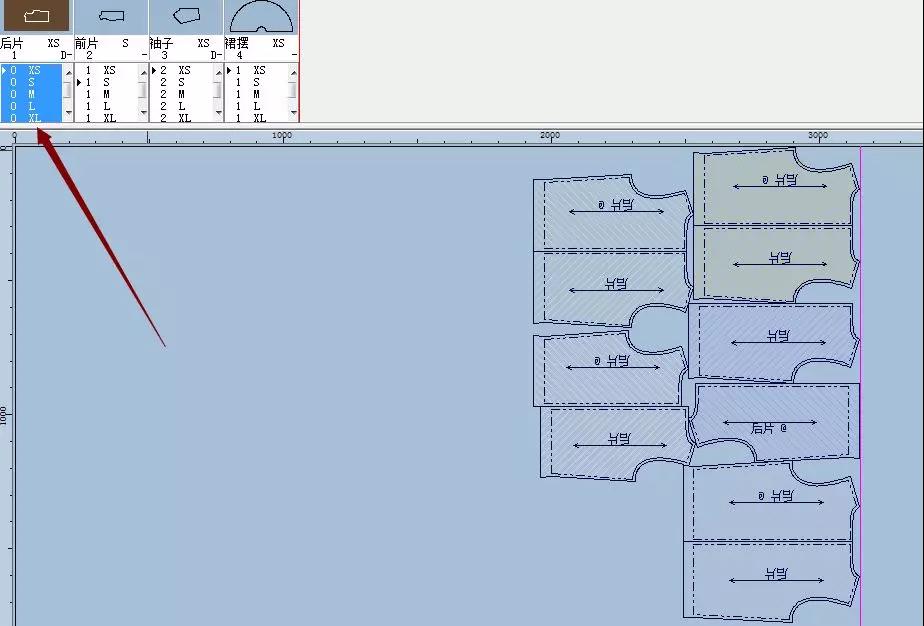Click XS row in 袖子 size list
Image resolution: width=924 pixels, height=626 pixels.
point(184,71)
